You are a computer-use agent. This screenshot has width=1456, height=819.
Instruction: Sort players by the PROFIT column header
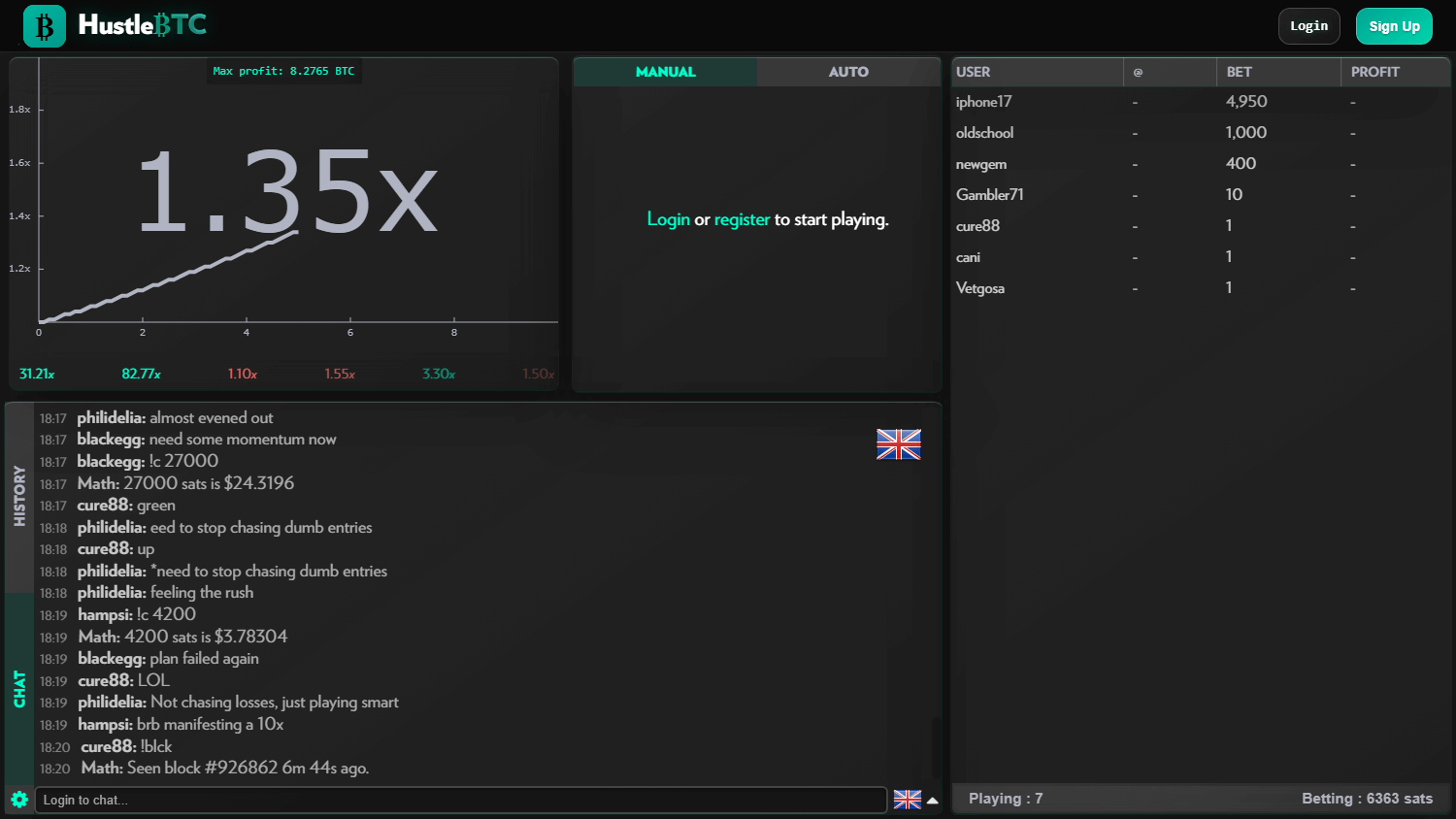(1374, 72)
